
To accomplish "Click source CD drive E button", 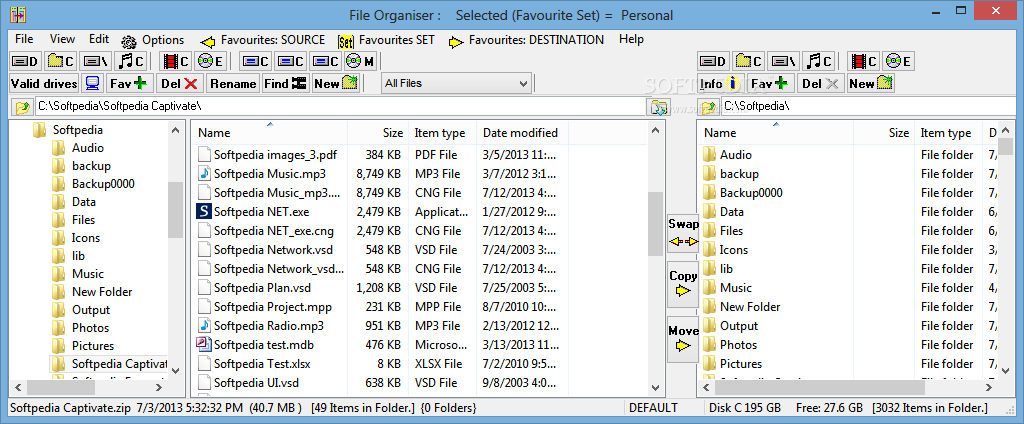I will [x=211, y=61].
